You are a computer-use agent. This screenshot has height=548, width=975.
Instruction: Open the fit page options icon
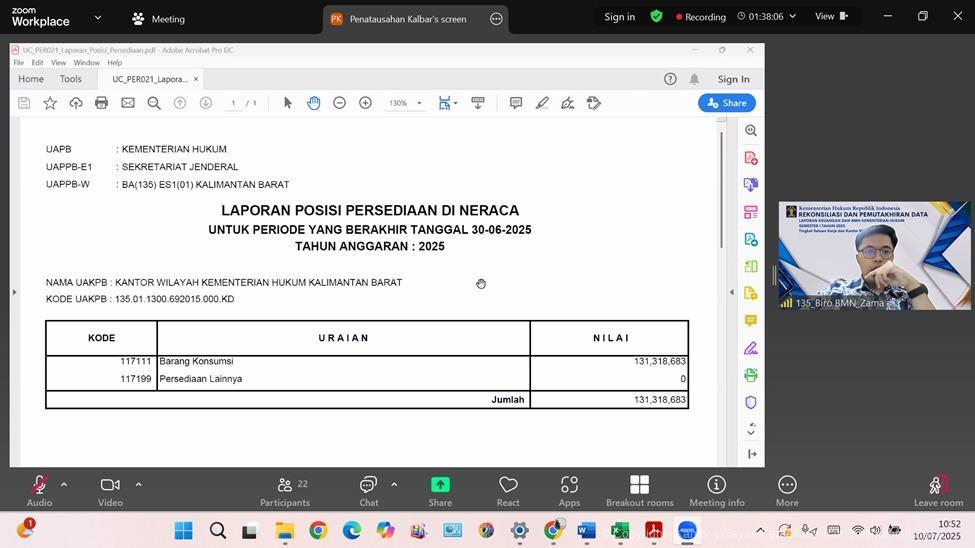pyautogui.click(x=447, y=103)
